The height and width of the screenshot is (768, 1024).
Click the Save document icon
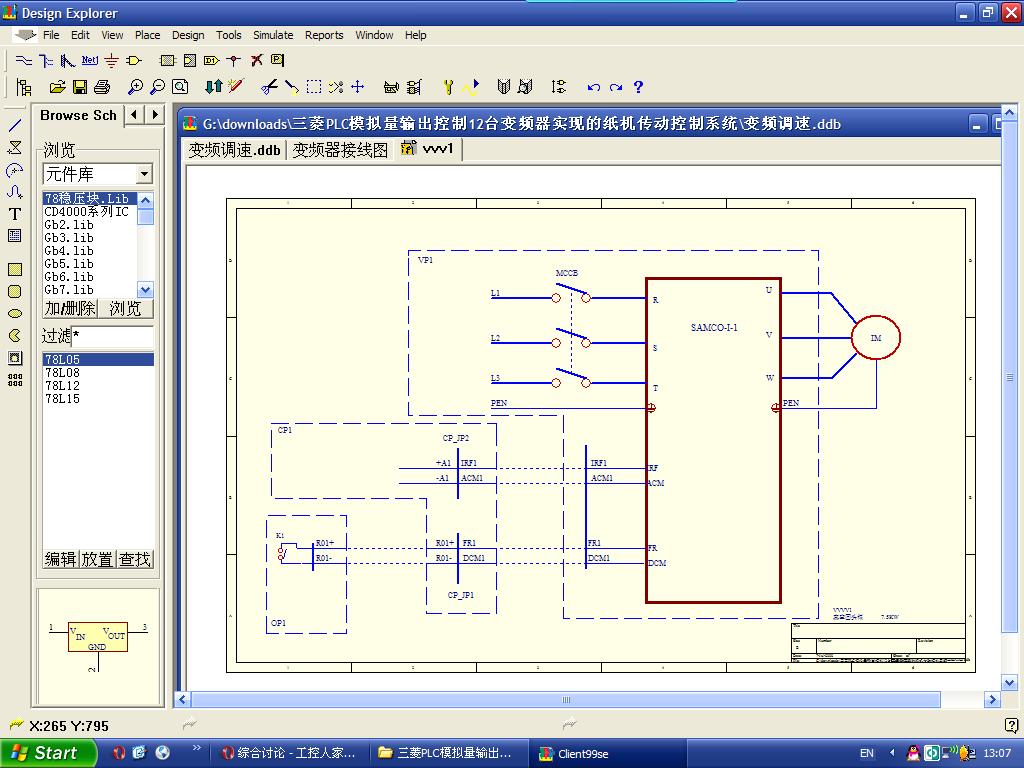pyautogui.click(x=79, y=87)
